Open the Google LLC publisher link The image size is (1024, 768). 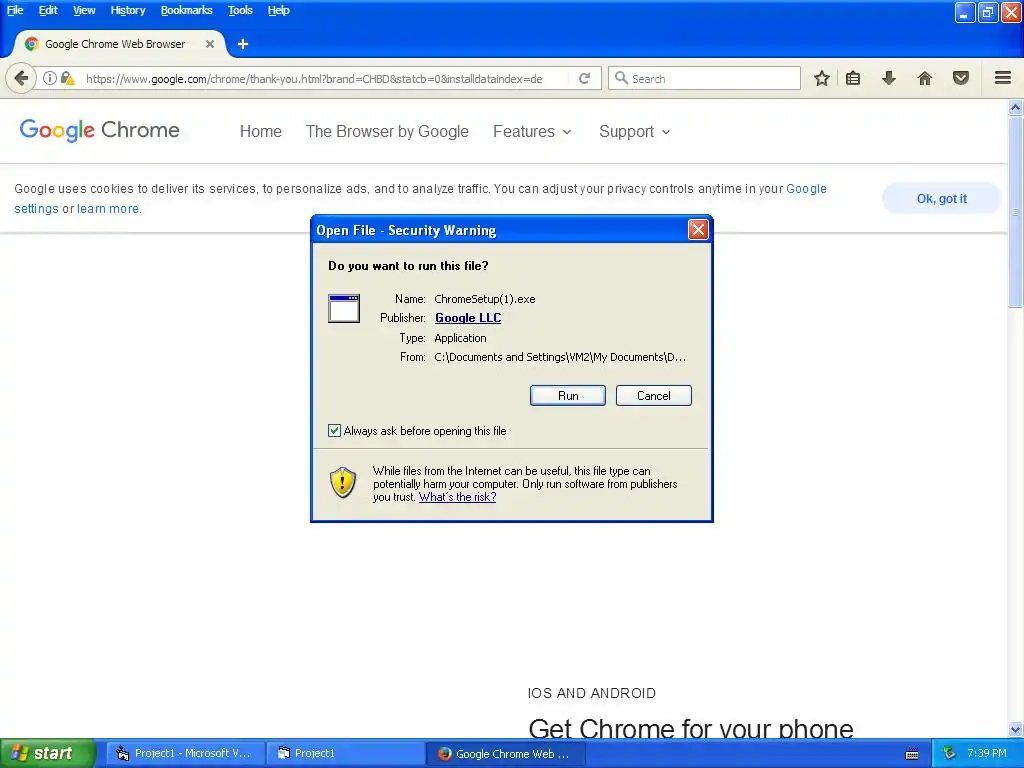pyautogui.click(x=468, y=317)
